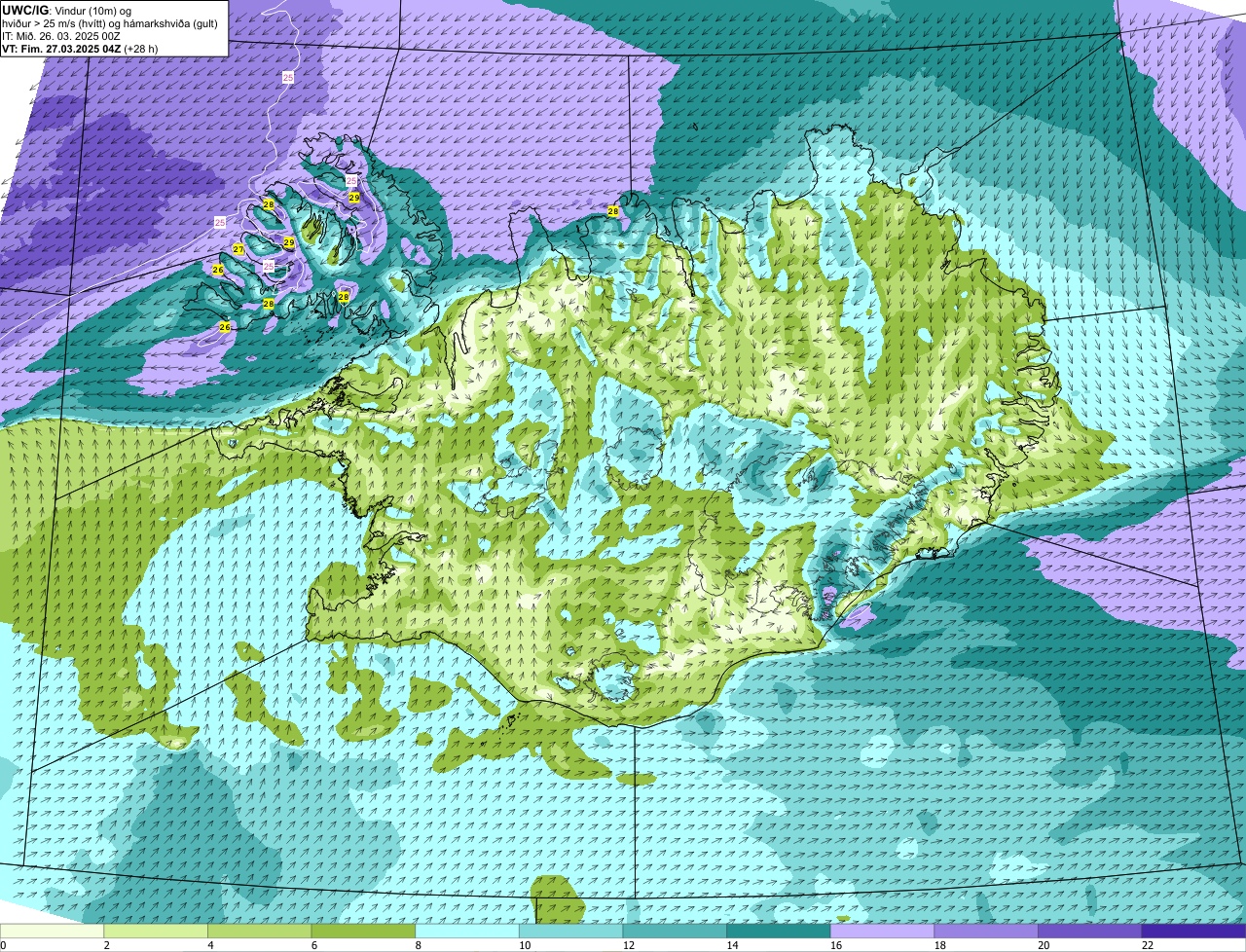Click the 18–20 m/s legend color swatch

coord(986,931)
